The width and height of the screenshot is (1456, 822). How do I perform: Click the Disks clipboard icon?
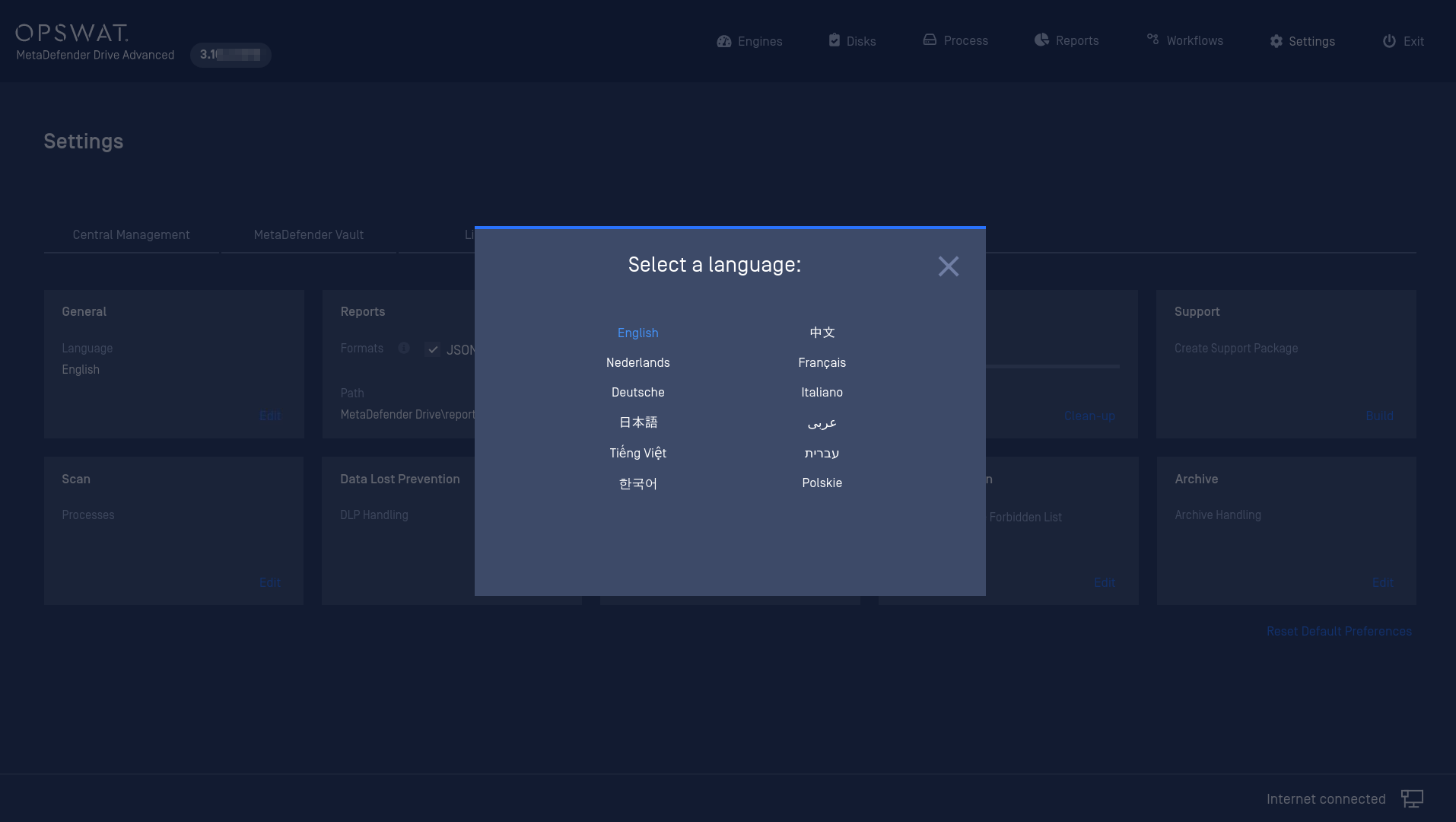(x=834, y=40)
